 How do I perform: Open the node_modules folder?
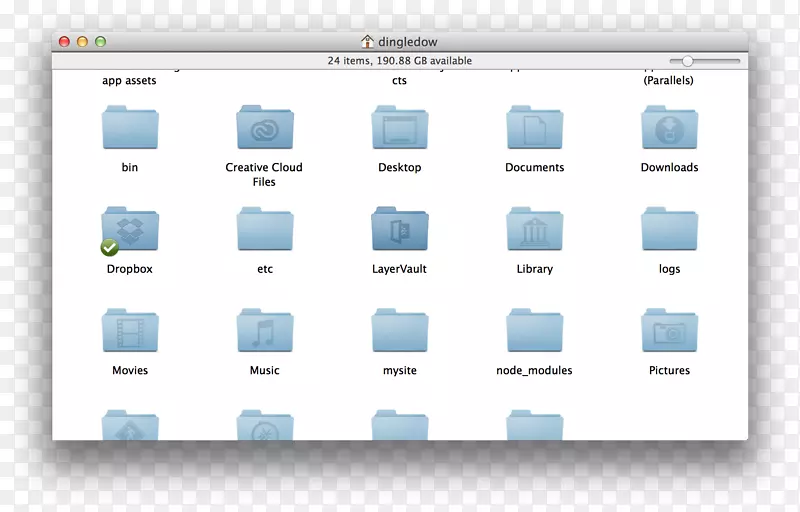535,331
